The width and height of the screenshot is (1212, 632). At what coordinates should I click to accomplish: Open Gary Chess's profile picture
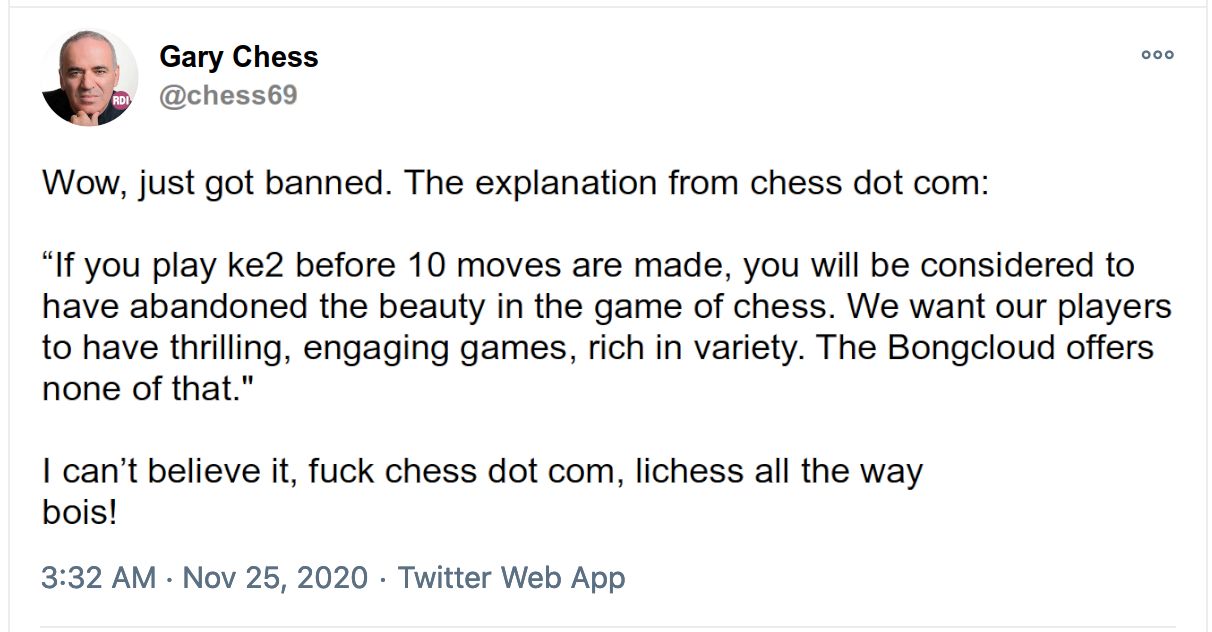pos(89,76)
